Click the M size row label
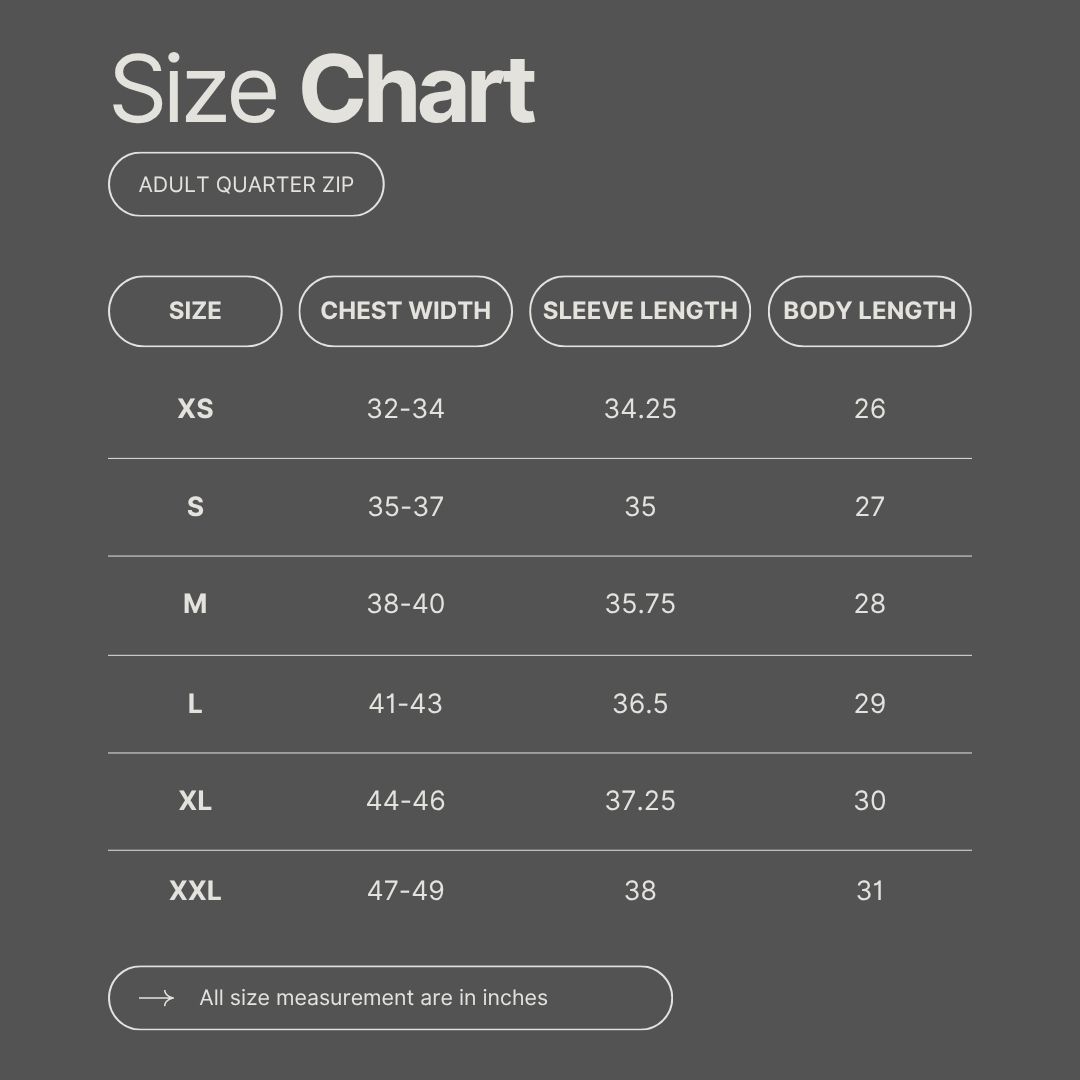 [x=195, y=604]
